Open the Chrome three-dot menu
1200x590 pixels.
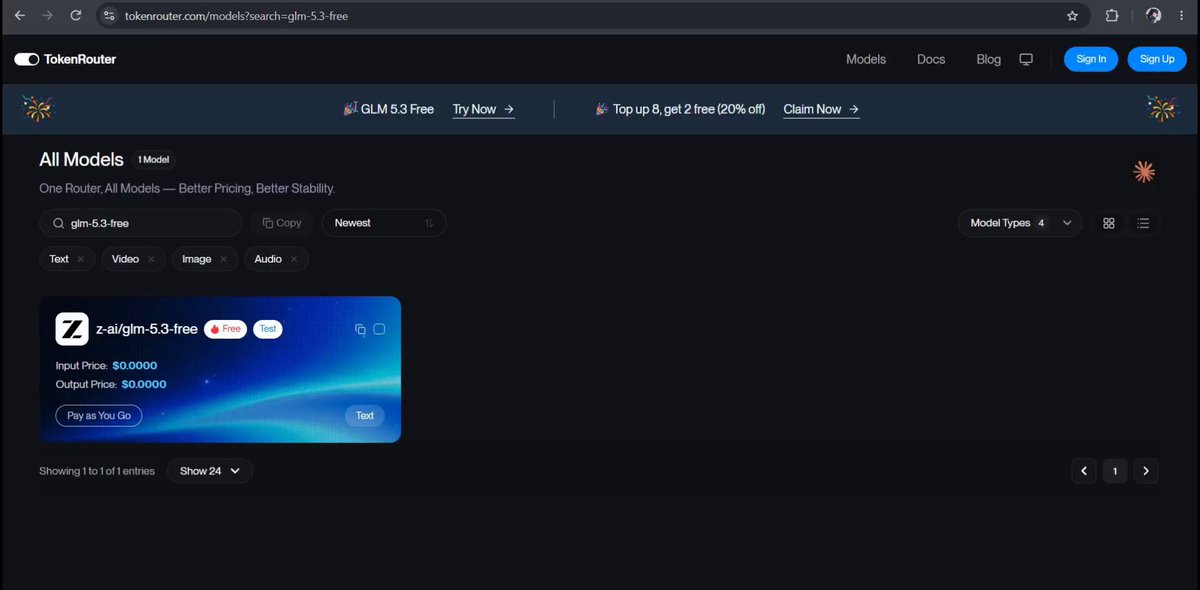coord(1182,16)
